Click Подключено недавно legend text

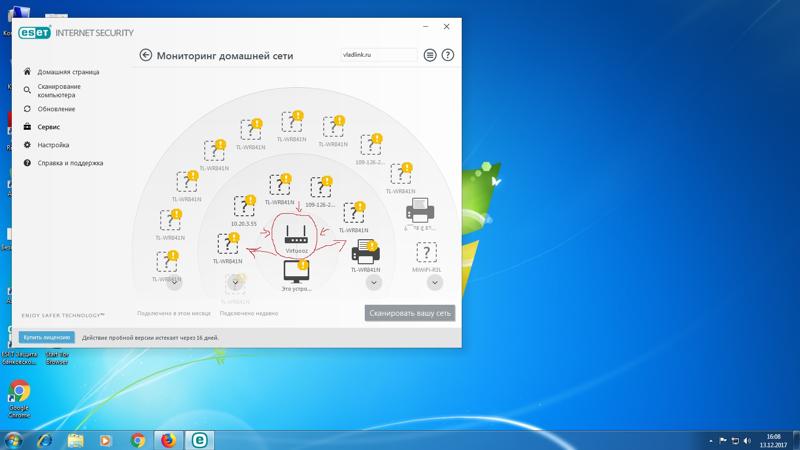pyautogui.click(x=249, y=313)
